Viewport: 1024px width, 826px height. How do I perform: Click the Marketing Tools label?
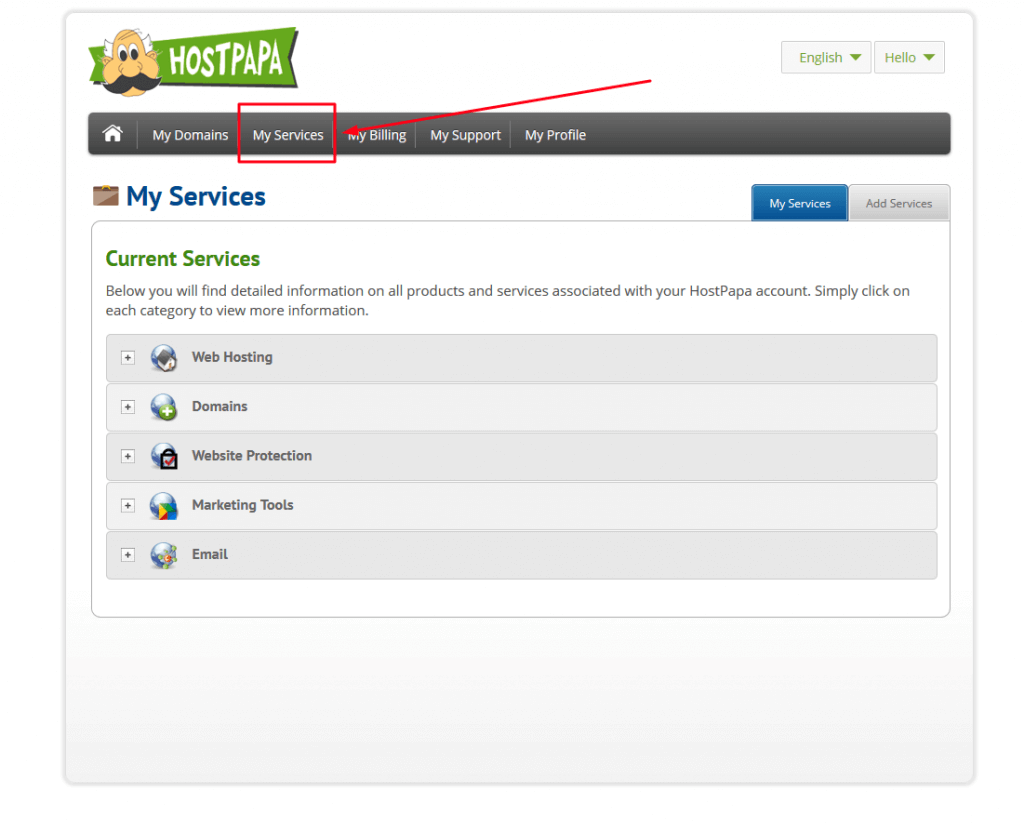(242, 505)
